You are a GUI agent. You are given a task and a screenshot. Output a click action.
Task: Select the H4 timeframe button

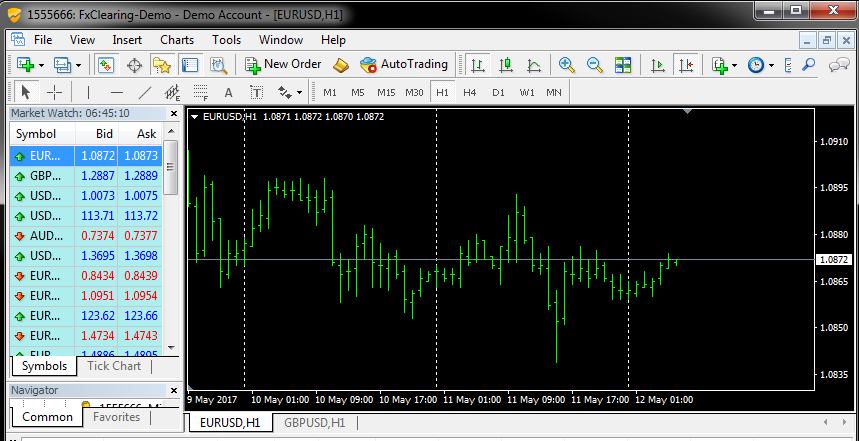point(469,93)
